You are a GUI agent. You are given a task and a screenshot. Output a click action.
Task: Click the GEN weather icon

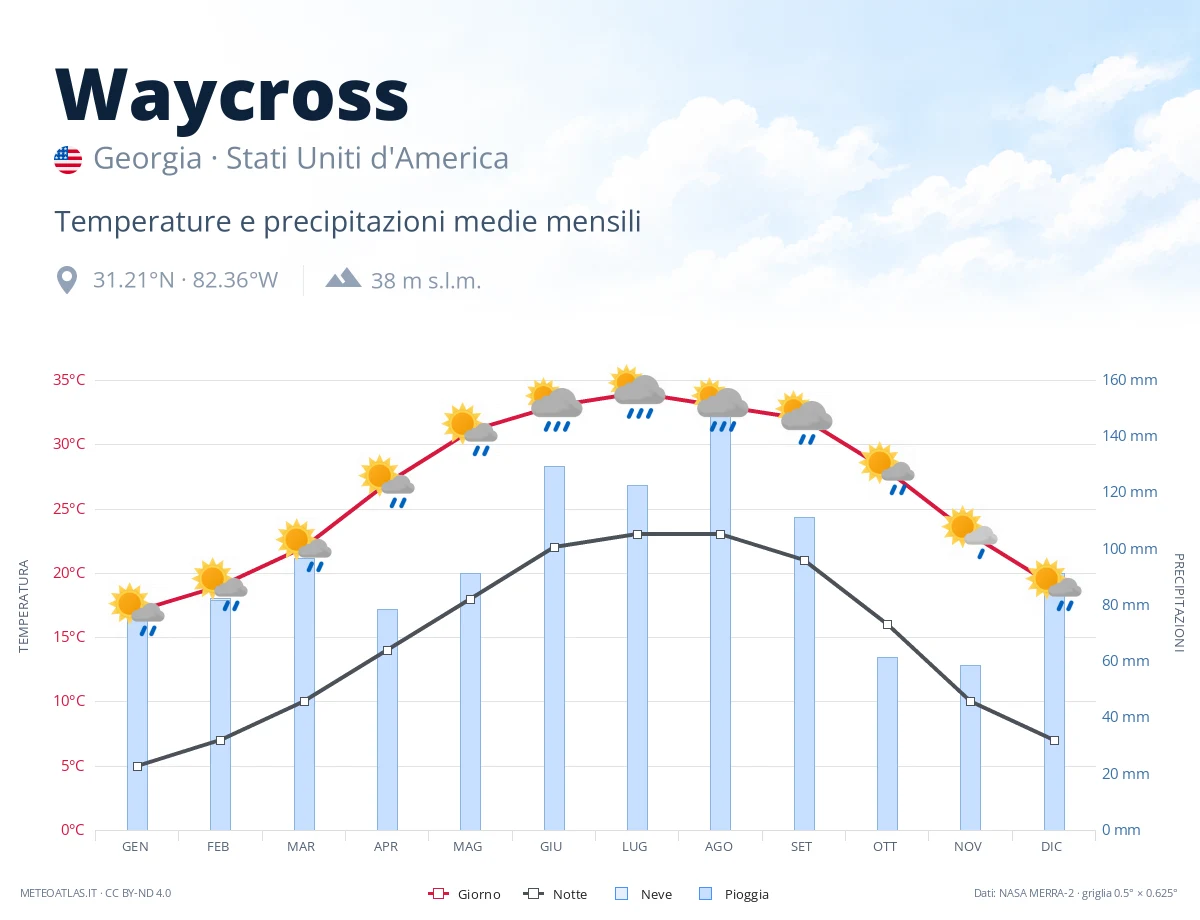(x=137, y=609)
